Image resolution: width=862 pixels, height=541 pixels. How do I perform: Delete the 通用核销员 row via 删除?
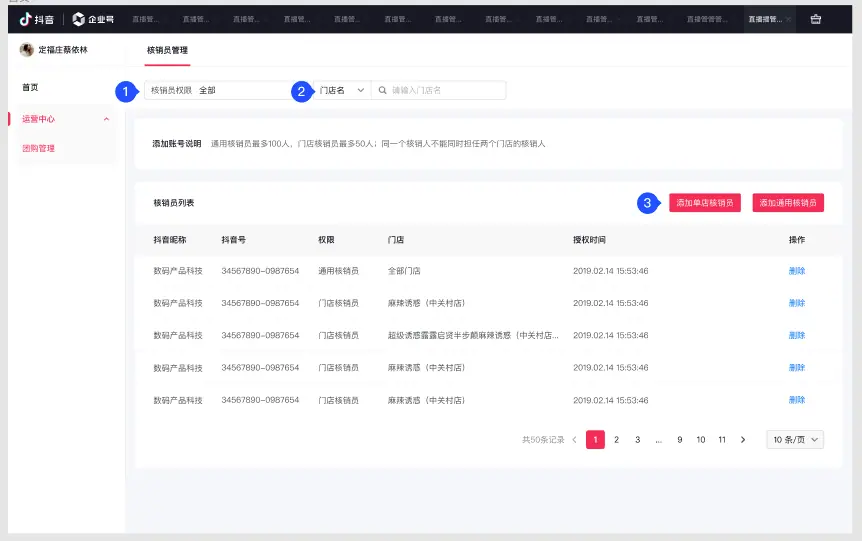tap(797, 271)
